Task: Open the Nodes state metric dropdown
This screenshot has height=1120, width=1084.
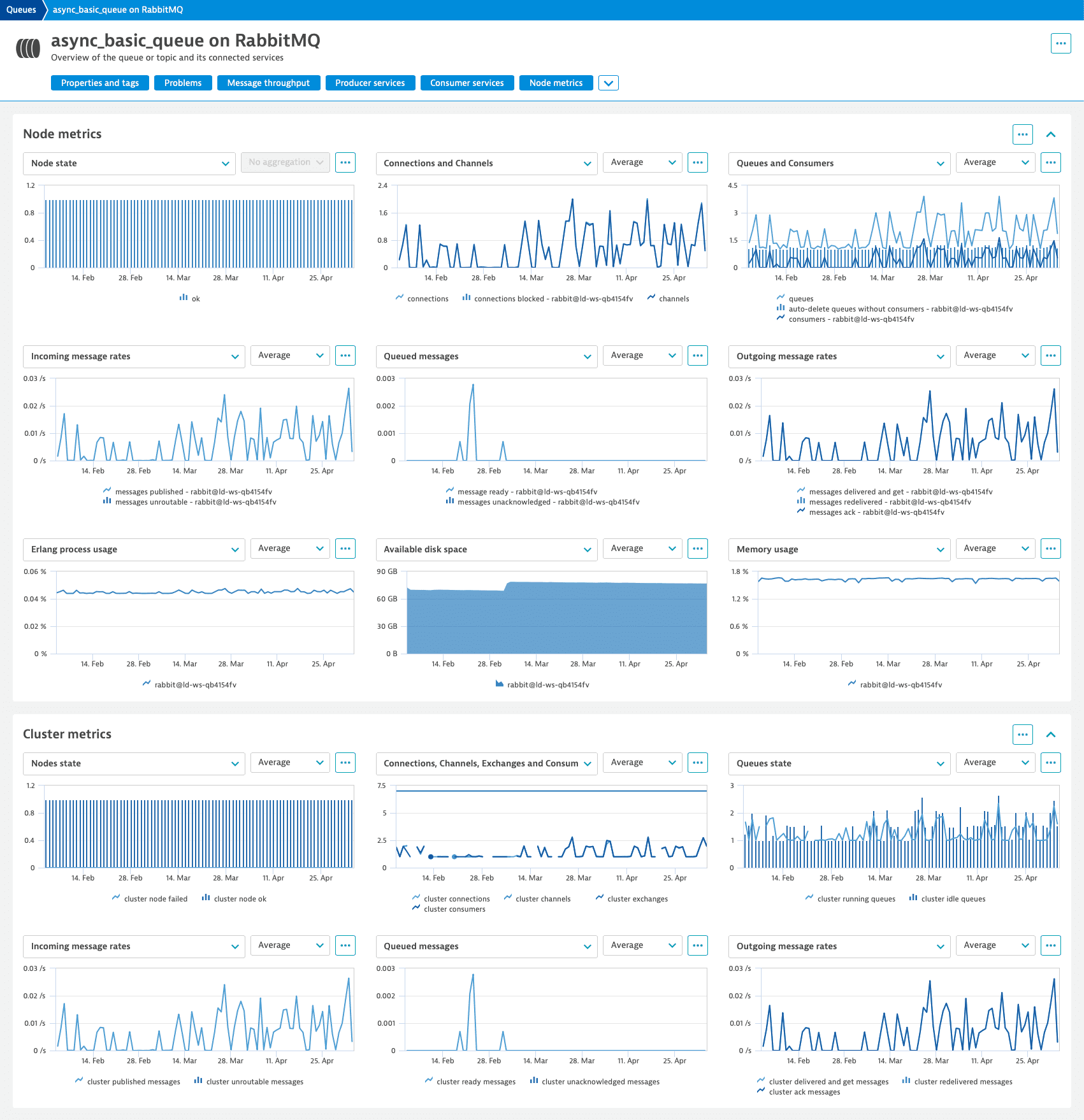Action: (x=134, y=763)
